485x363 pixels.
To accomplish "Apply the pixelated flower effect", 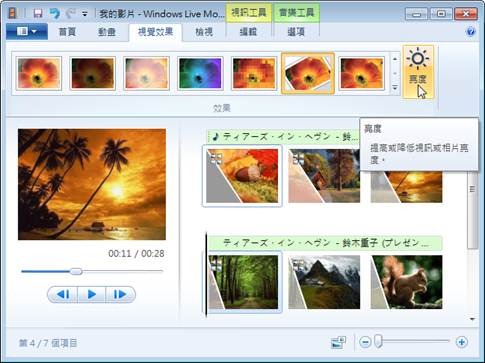I will click(x=254, y=73).
